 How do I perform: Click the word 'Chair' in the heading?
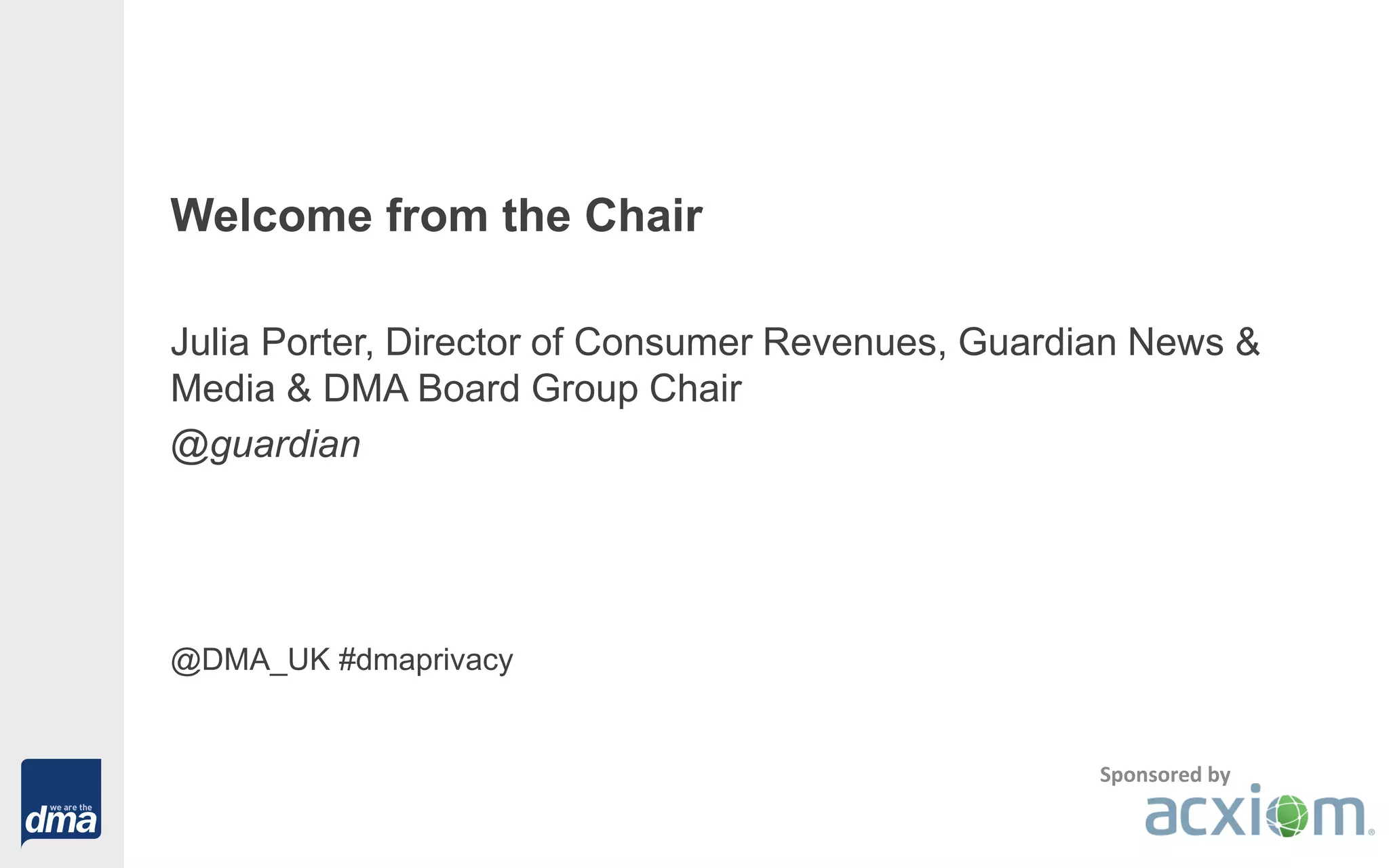pos(643,216)
